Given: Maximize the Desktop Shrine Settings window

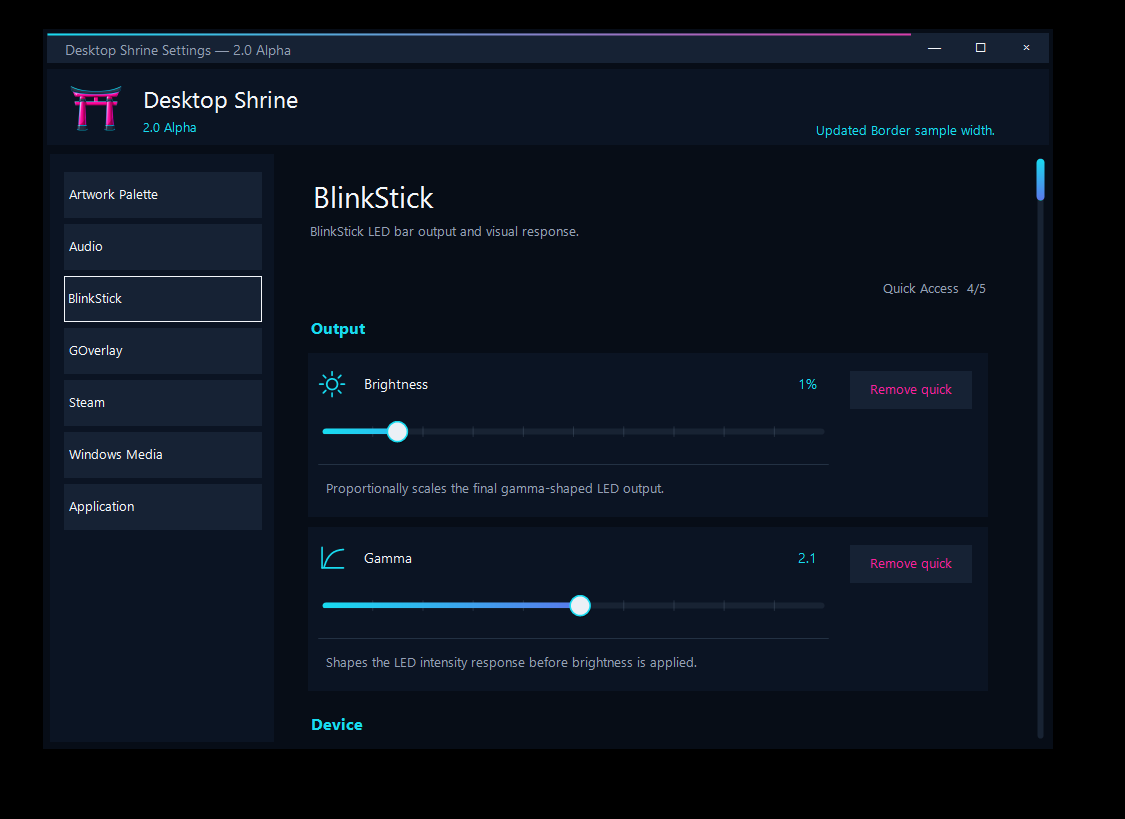Looking at the screenshot, I should (x=980, y=48).
